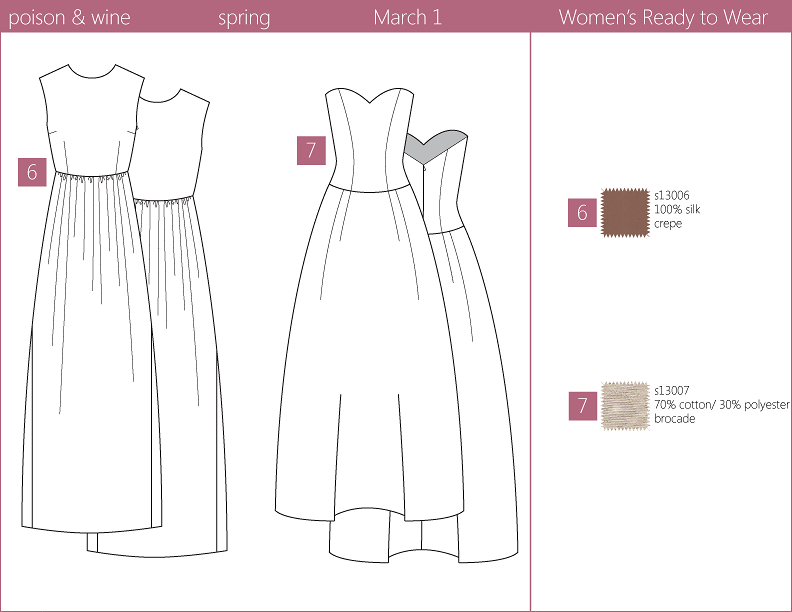Image resolution: width=792 pixels, height=612 pixels.
Task: Select the number 7 badge next to beige swatch
Action: [582, 405]
